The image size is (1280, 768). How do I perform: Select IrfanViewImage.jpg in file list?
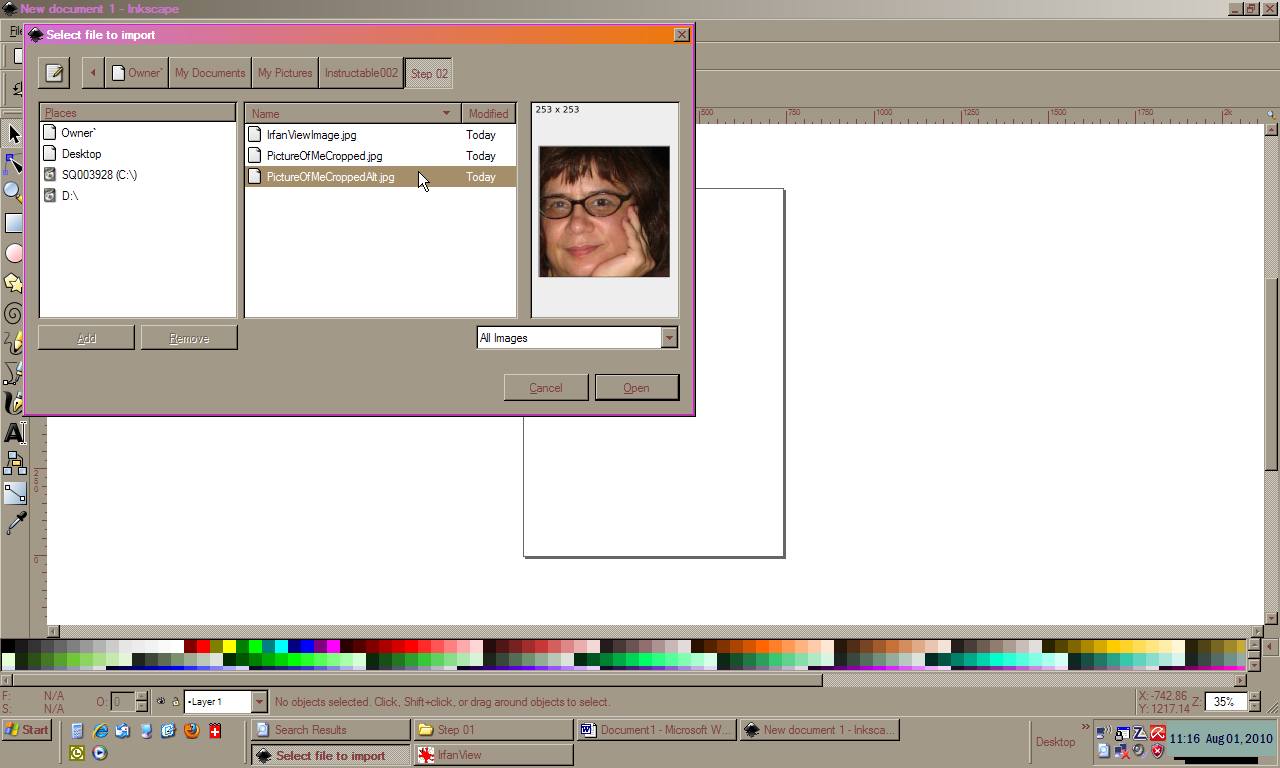380,135
